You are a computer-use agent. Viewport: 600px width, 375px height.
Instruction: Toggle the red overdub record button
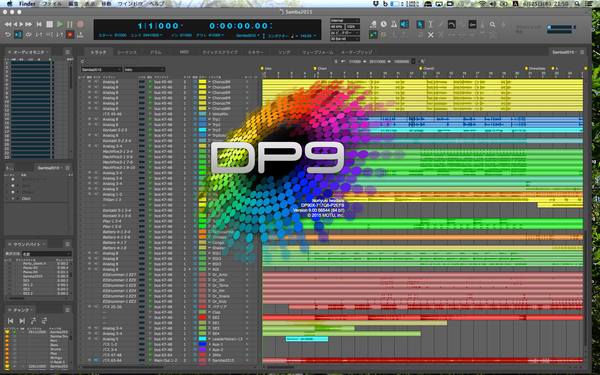70,35
